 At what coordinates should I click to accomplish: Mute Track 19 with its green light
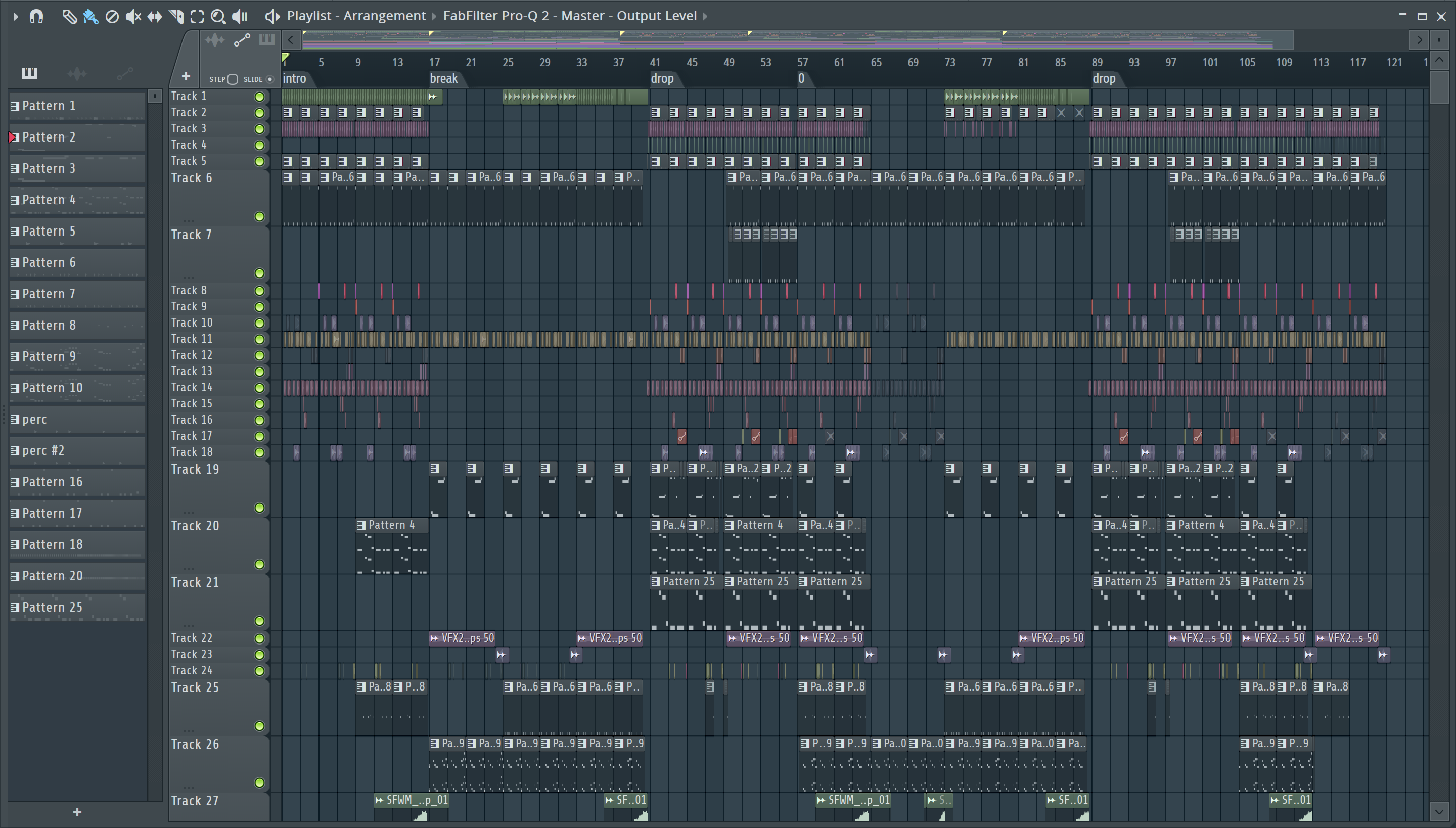click(x=259, y=508)
